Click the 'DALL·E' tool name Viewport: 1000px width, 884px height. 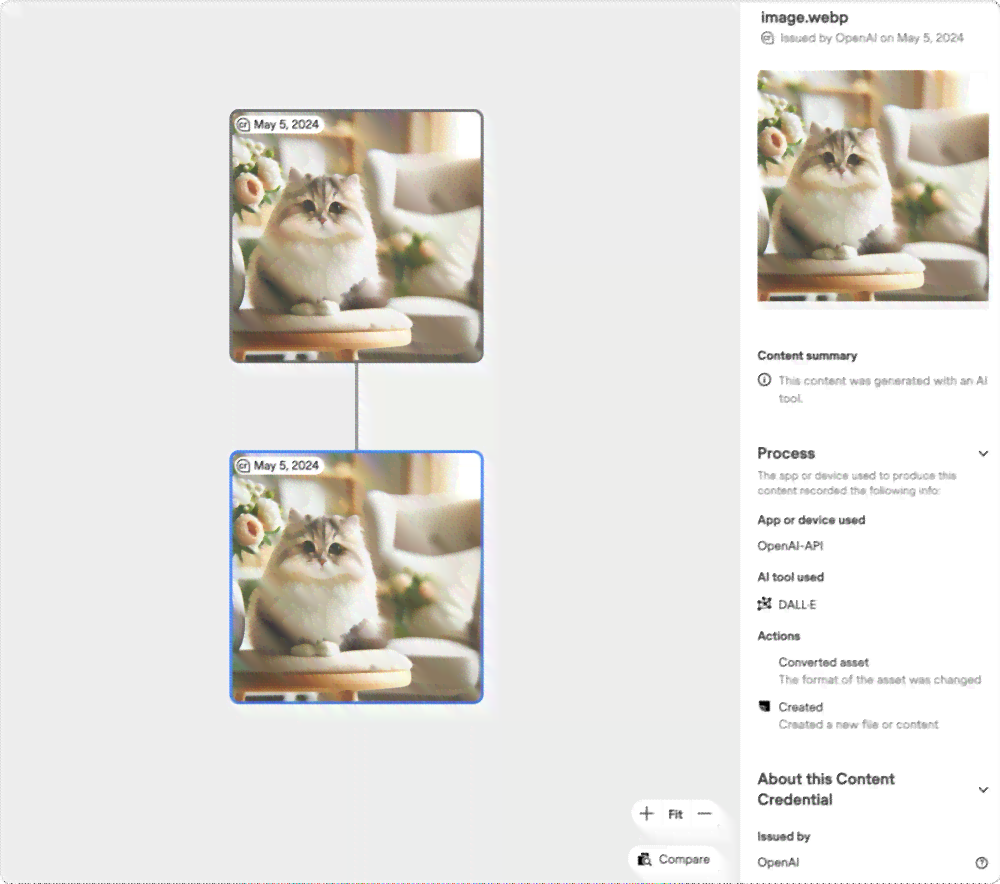[797, 605]
